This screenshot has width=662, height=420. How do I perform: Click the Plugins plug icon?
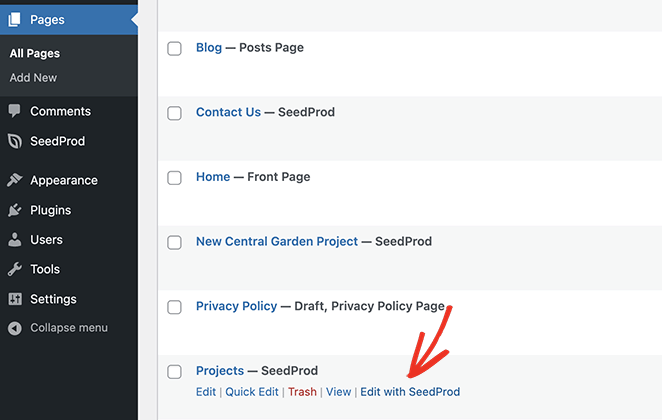click(14, 210)
